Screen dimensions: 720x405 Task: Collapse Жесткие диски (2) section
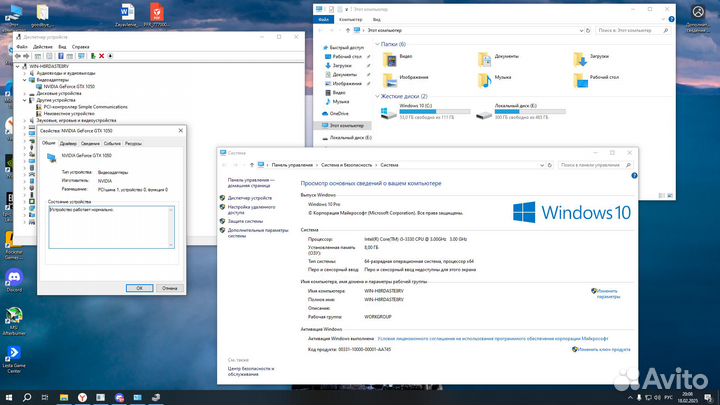coord(377,96)
